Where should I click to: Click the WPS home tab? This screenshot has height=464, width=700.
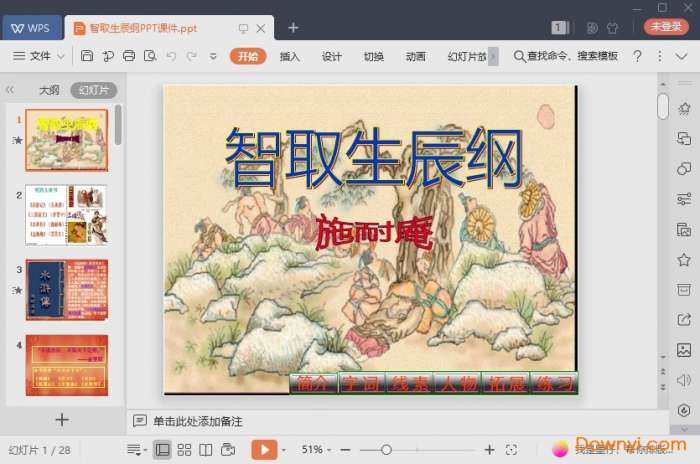tap(31, 28)
